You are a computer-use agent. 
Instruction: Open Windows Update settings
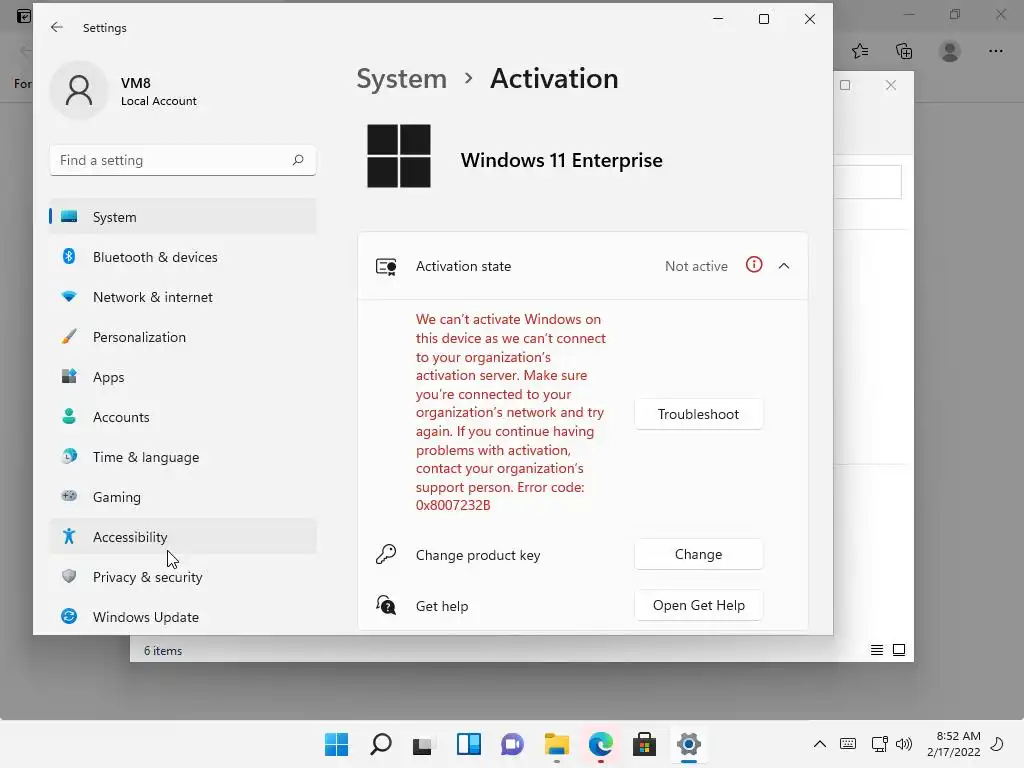point(183,617)
